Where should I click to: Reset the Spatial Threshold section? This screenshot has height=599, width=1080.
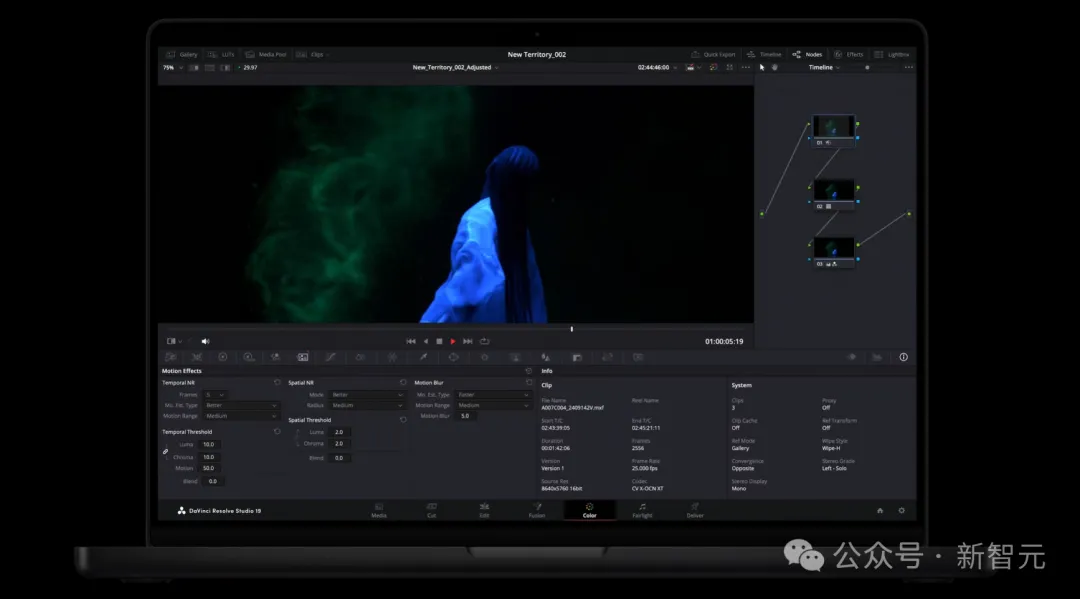tap(403, 420)
